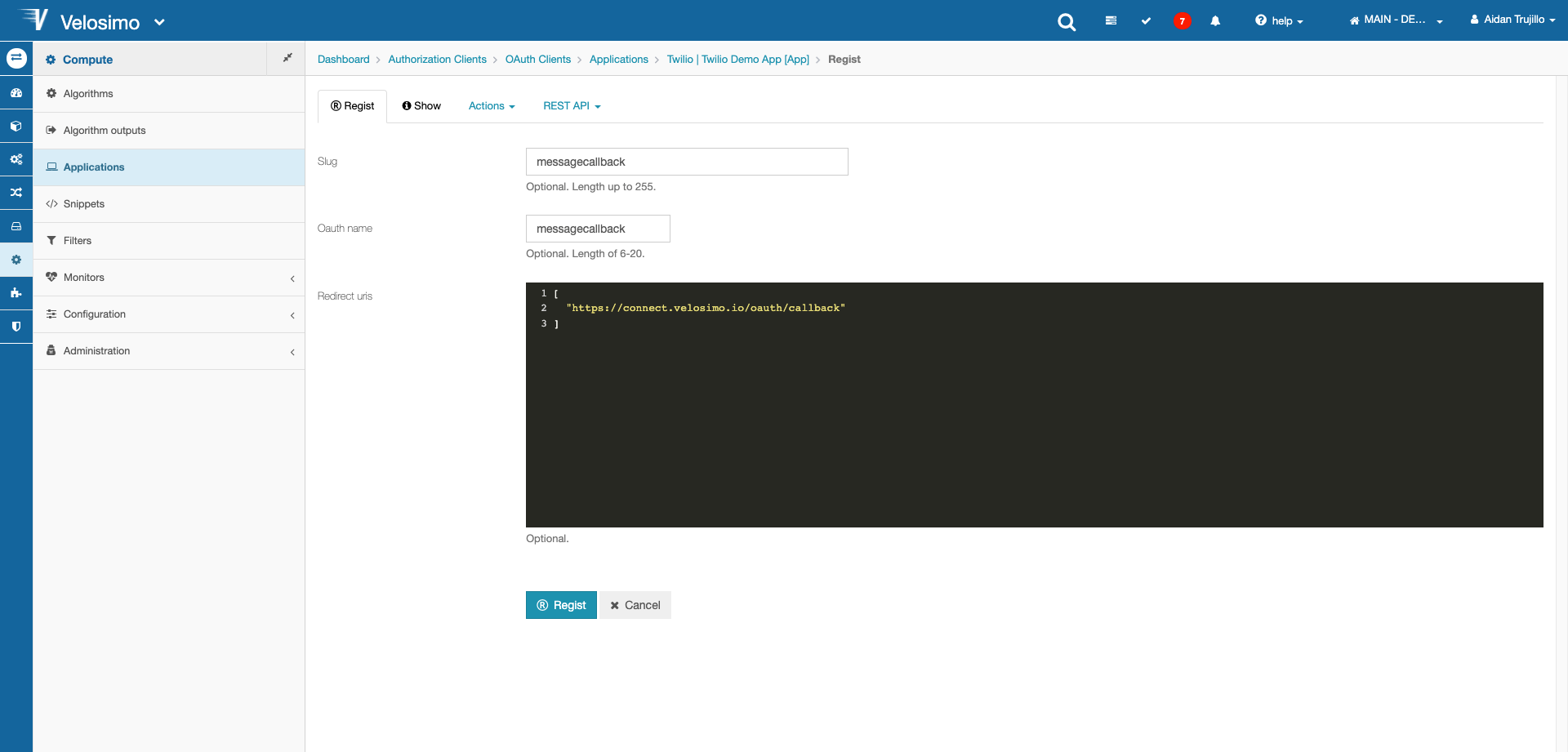Go to Applications breadcrumb link
This screenshot has width=1568, height=752.
coord(618,60)
